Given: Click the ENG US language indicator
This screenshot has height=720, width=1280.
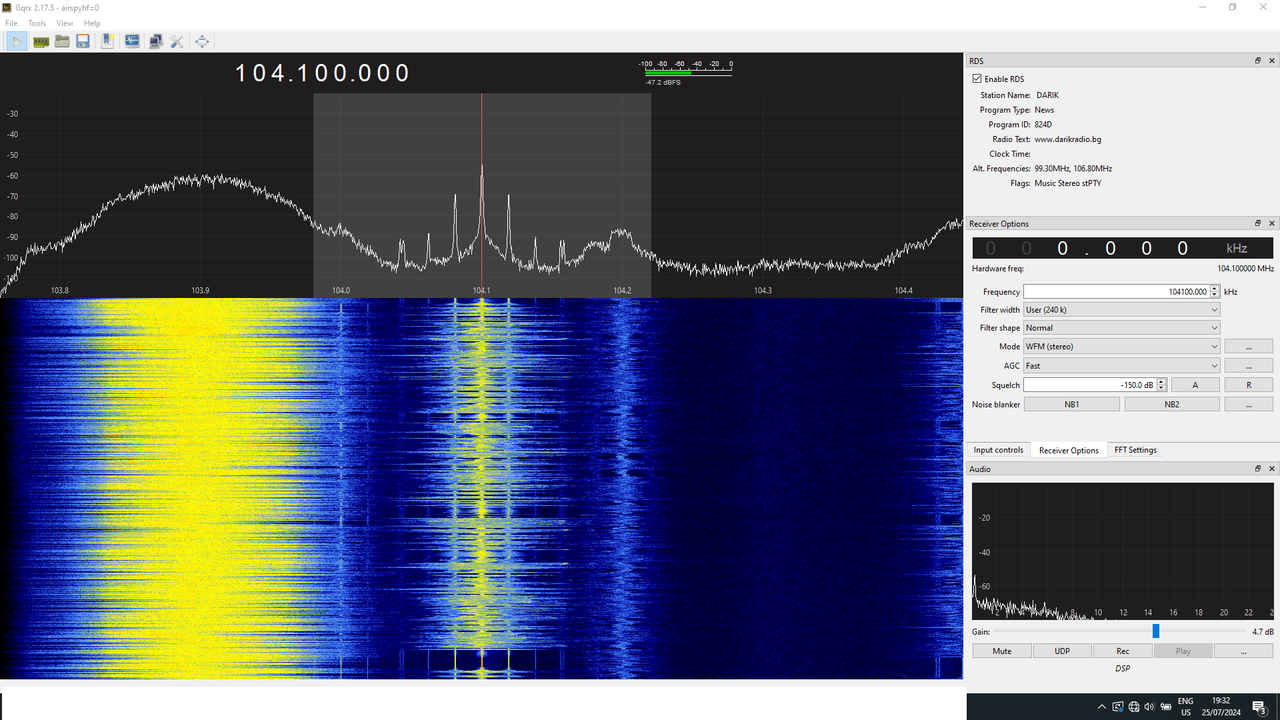Looking at the screenshot, I should pyautogui.click(x=1186, y=707).
